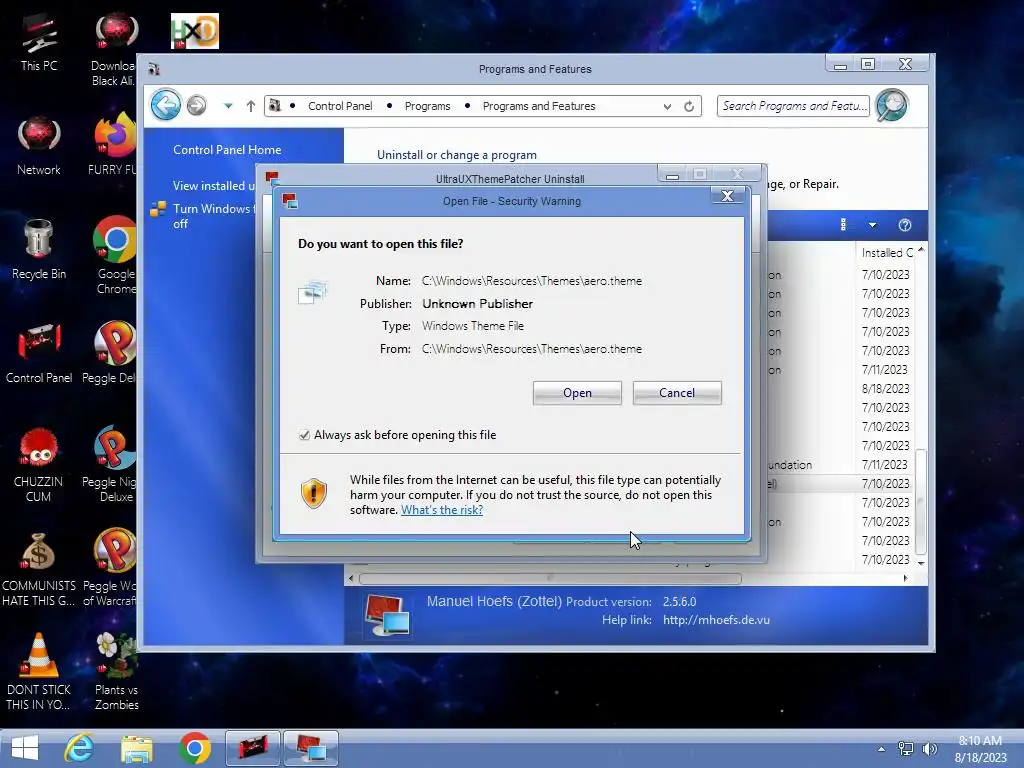Click Cancel in the Security Warning dialog
1024x768 pixels.
pyautogui.click(x=677, y=393)
